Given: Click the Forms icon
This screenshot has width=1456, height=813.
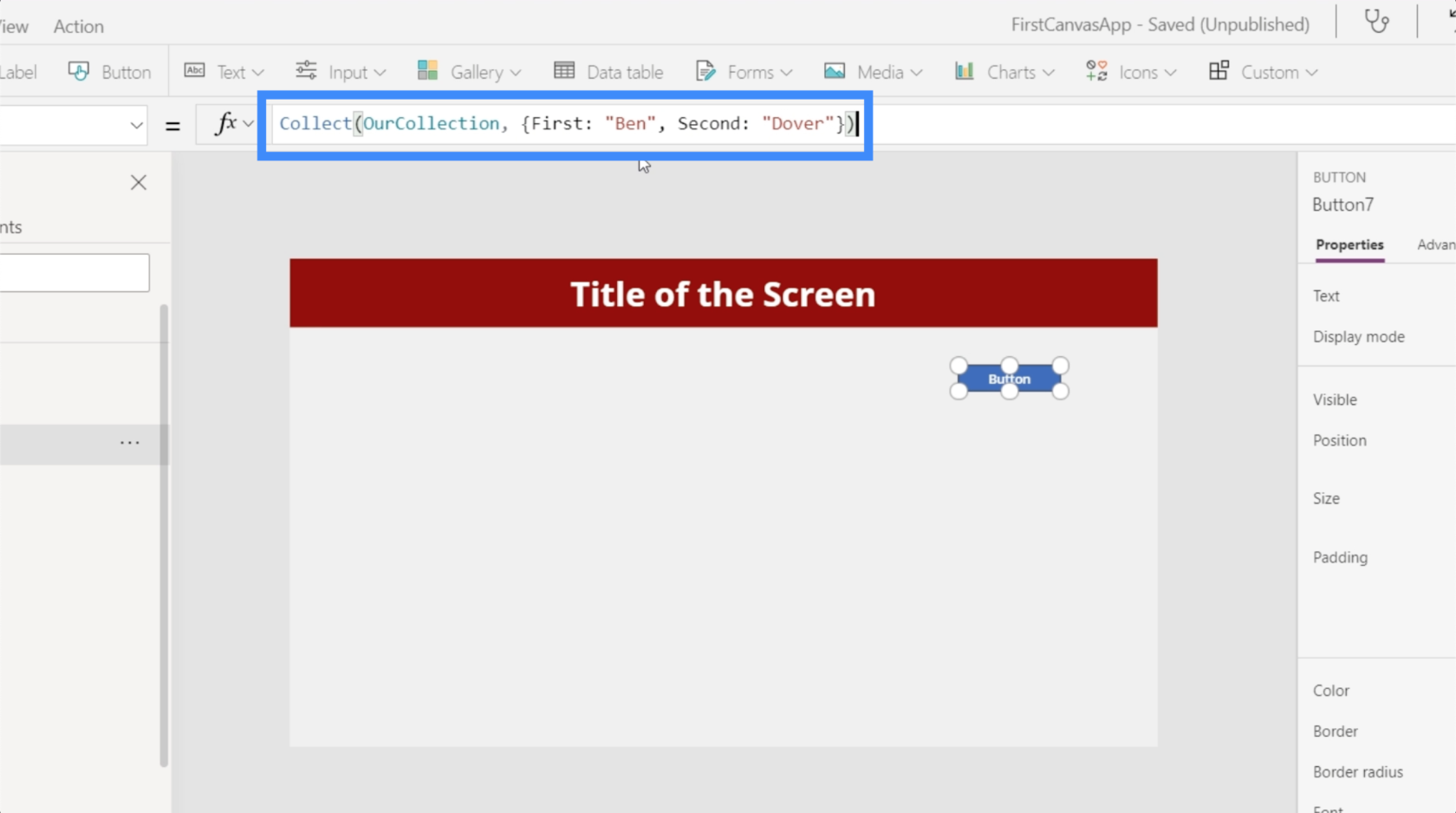Looking at the screenshot, I should click(x=705, y=71).
